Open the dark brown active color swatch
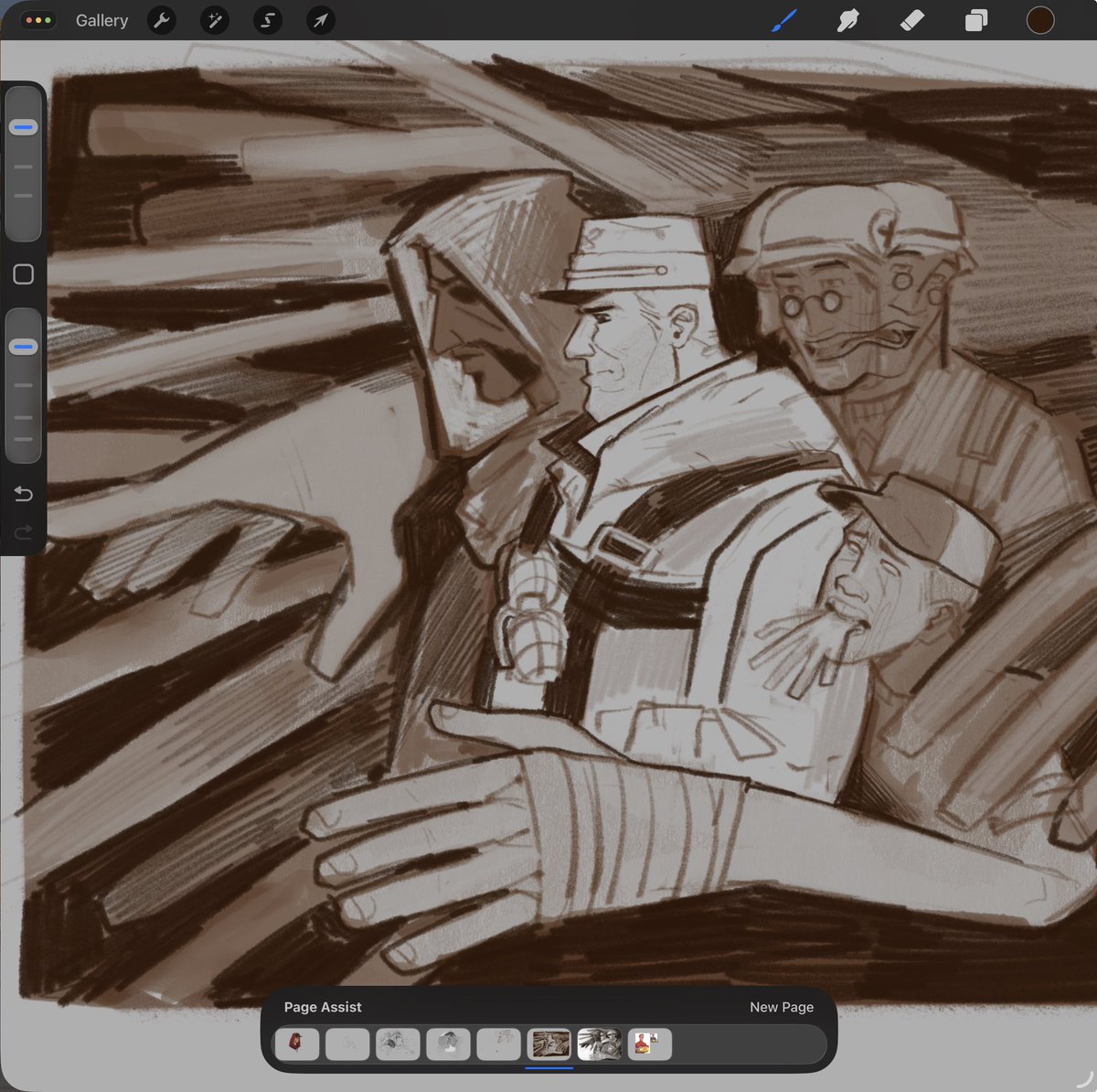The width and height of the screenshot is (1097, 1092). (1040, 20)
